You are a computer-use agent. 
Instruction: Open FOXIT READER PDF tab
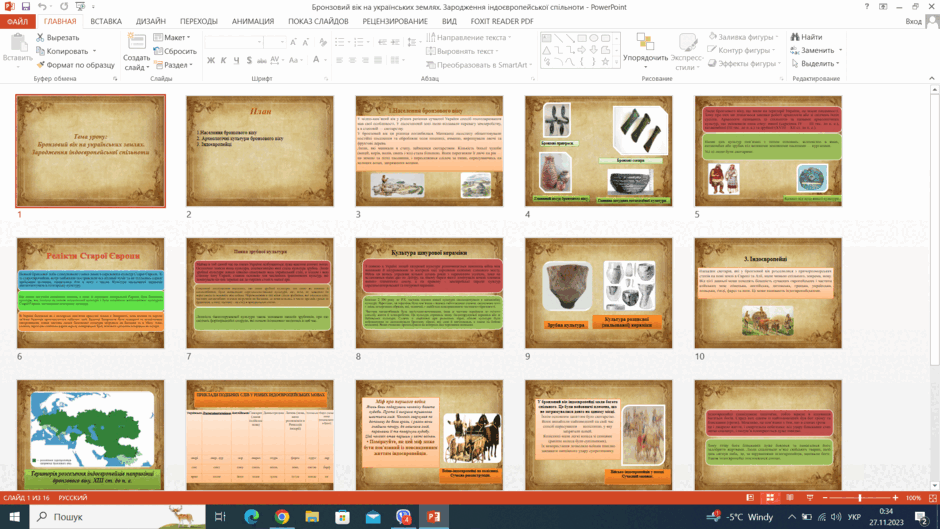coord(502,21)
